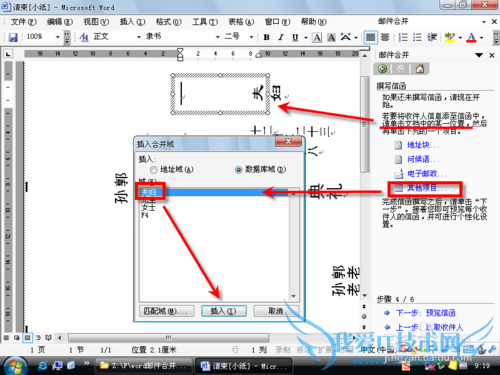
Task: Open the underline style dropdown arrow
Action: 306,37
